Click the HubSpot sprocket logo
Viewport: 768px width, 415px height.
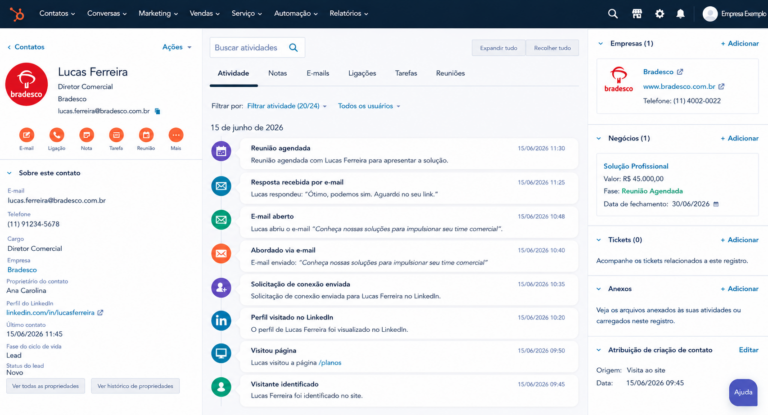pos(17,14)
